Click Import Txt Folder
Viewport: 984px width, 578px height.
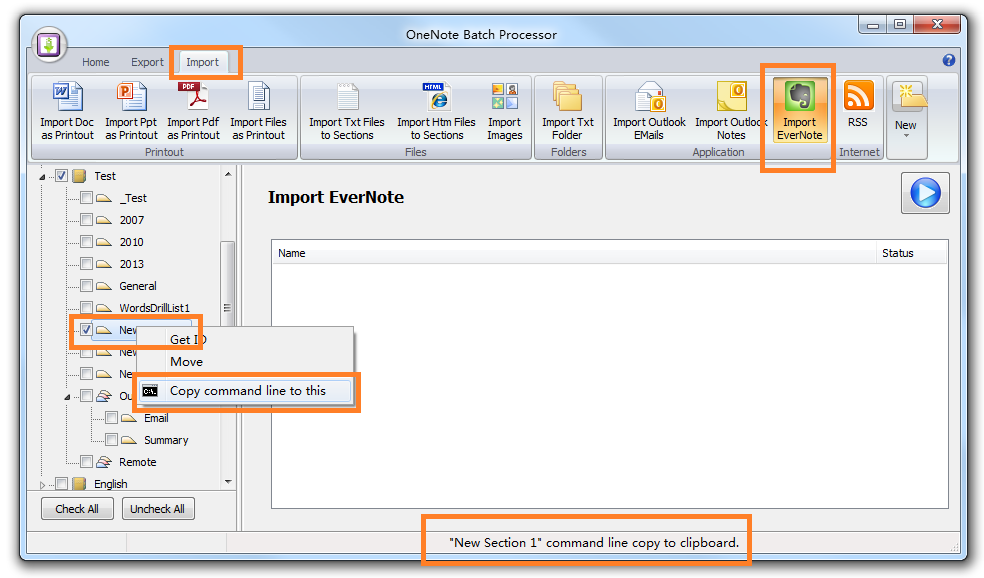click(567, 111)
